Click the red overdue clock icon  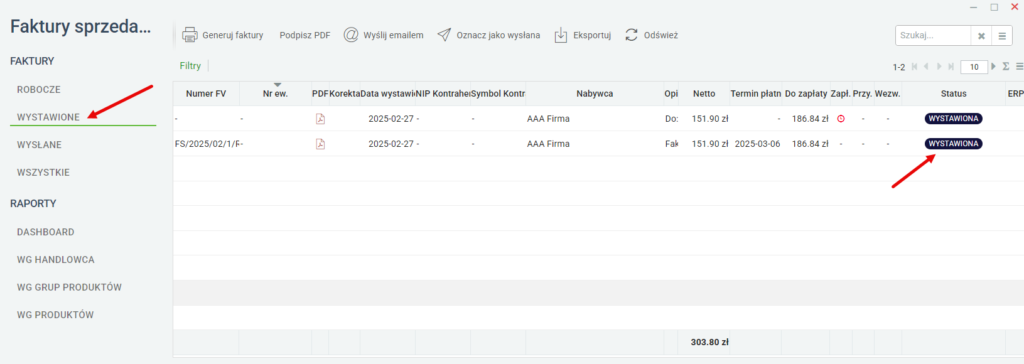(840, 119)
